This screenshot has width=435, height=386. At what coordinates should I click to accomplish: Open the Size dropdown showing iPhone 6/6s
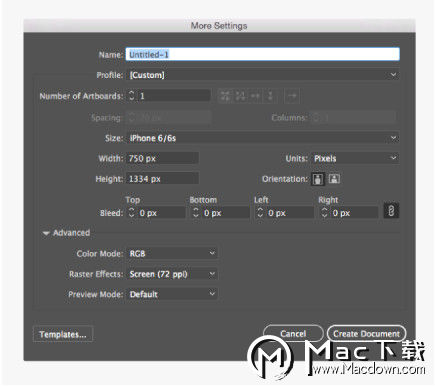pos(263,138)
